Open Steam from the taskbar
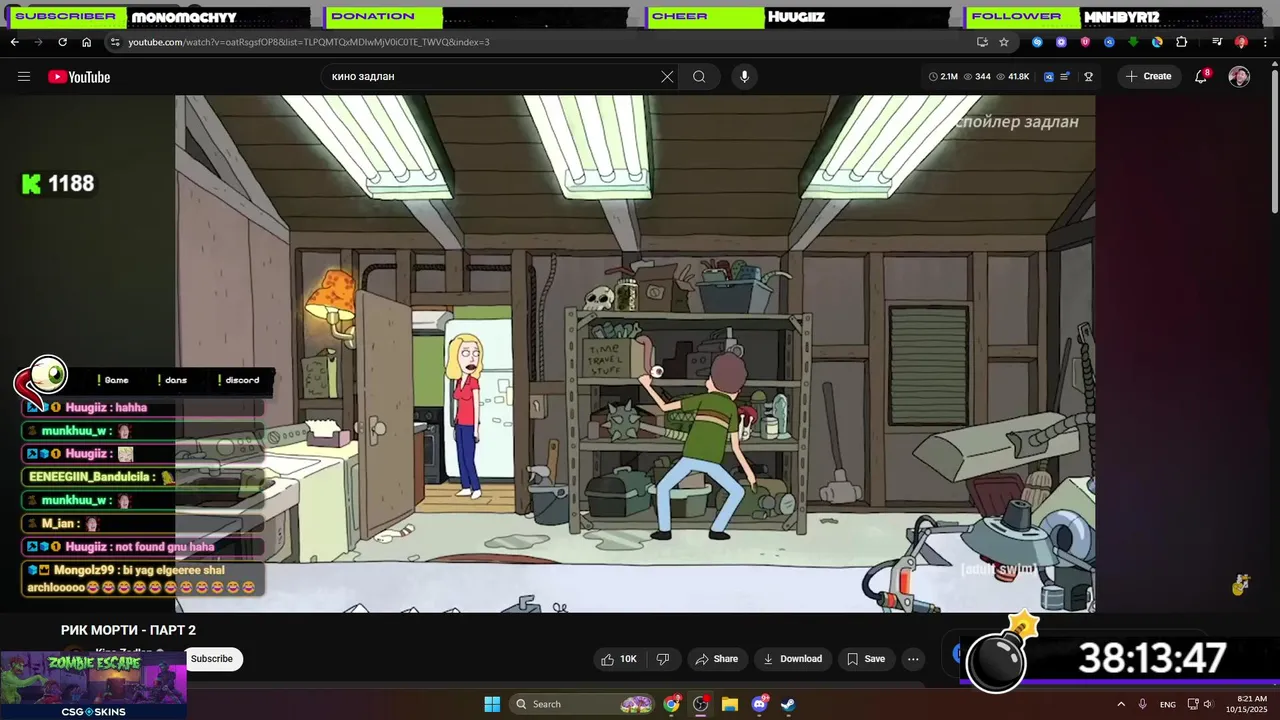 tap(788, 704)
